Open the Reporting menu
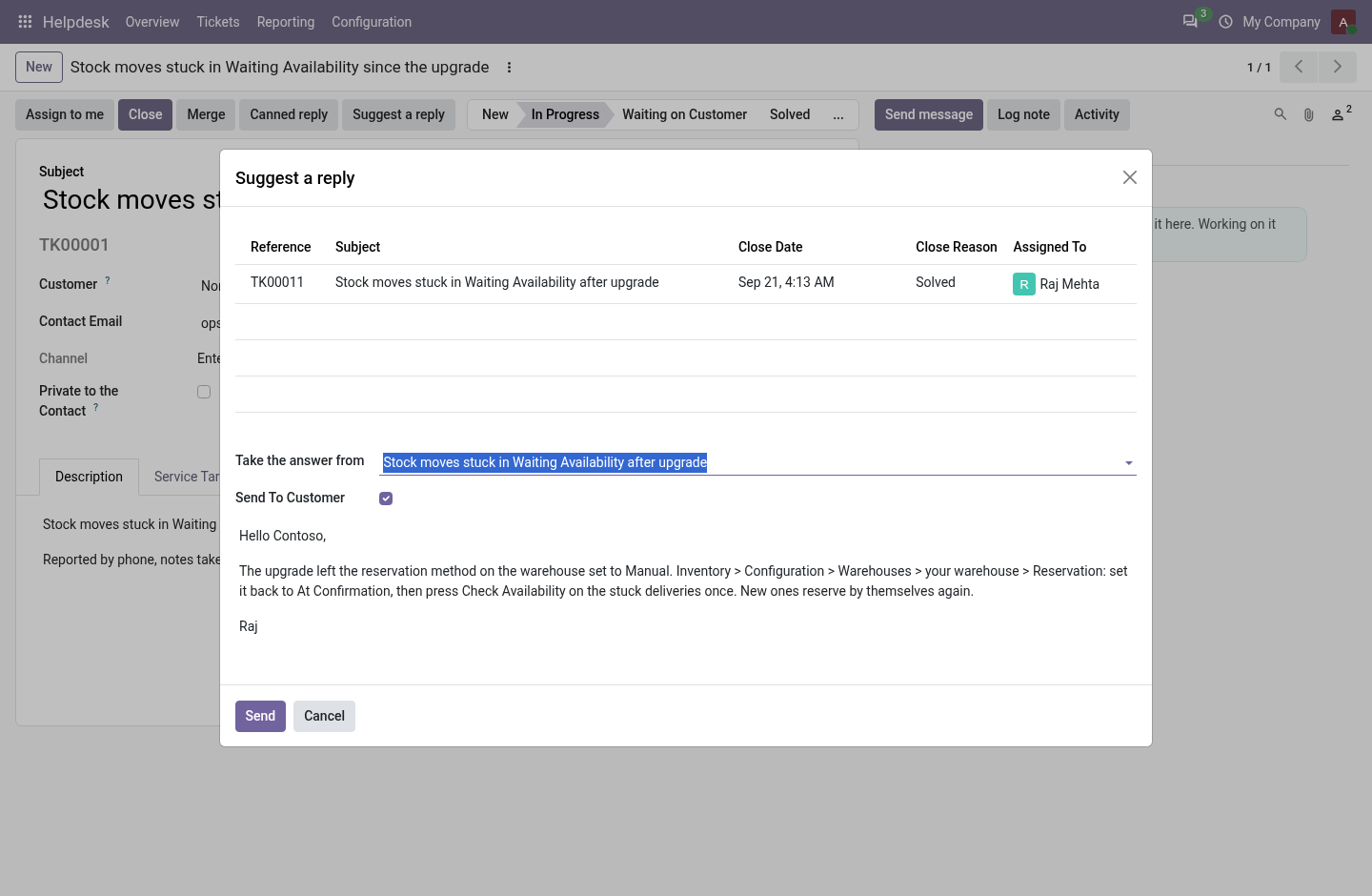The width and height of the screenshot is (1372, 896). 286,22
